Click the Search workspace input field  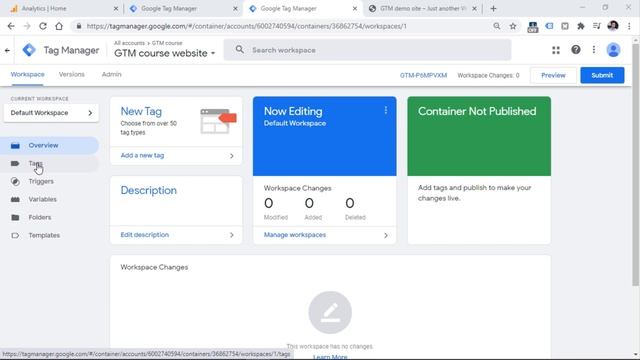(367, 50)
